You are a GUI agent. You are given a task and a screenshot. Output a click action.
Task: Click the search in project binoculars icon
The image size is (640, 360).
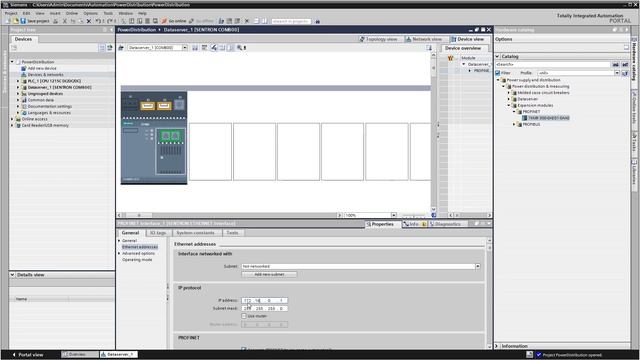pyautogui.click(x=318, y=21)
